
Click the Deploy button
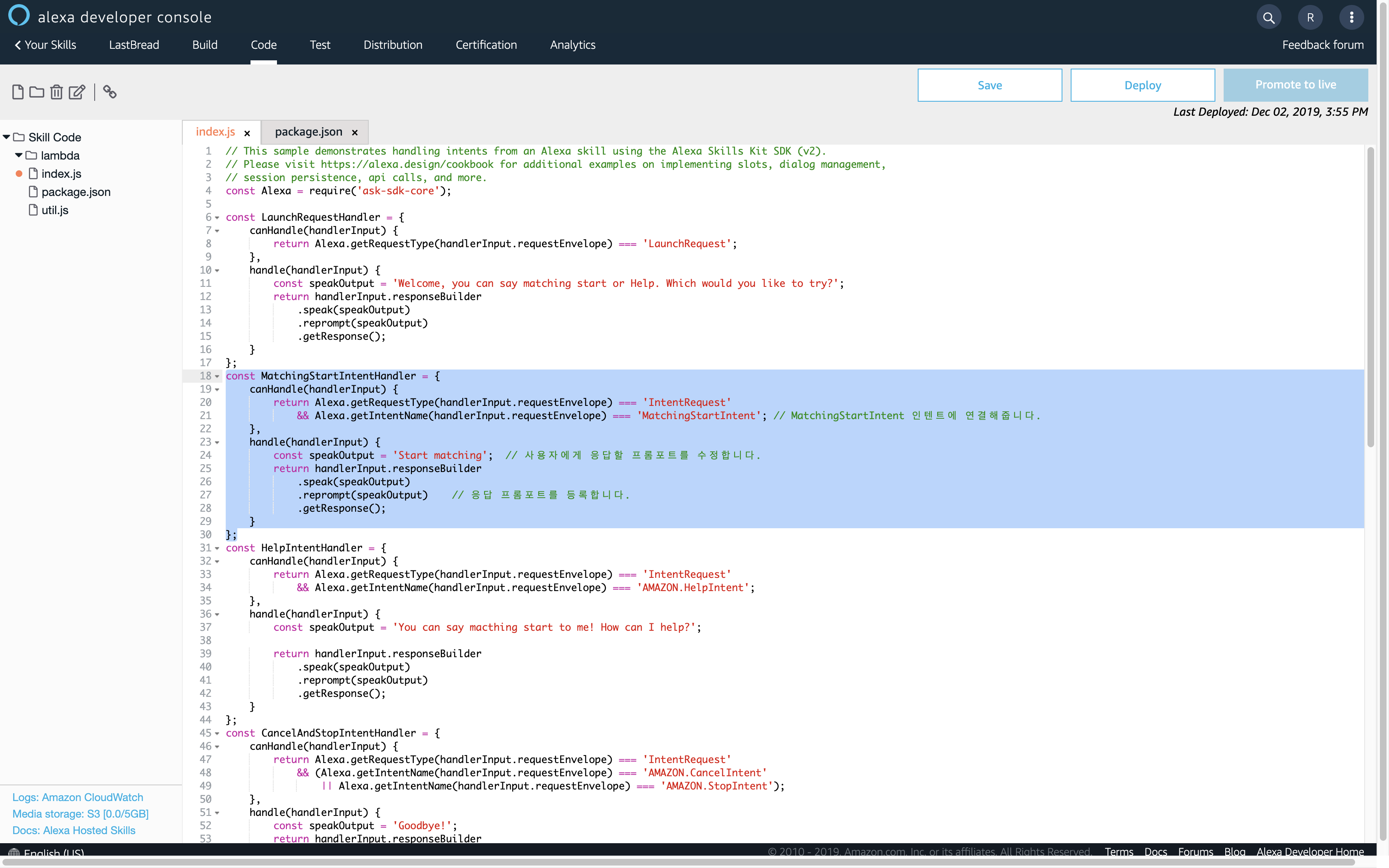pyautogui.click(x=1143, y=85)
